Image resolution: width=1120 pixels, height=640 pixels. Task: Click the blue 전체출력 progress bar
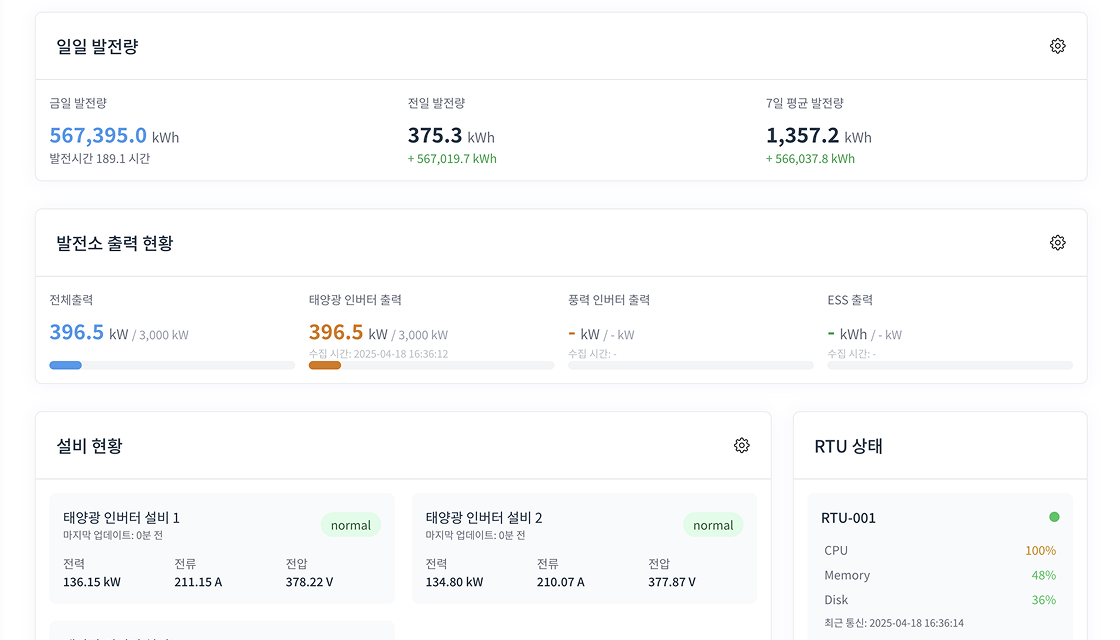[x=172, y=365]
